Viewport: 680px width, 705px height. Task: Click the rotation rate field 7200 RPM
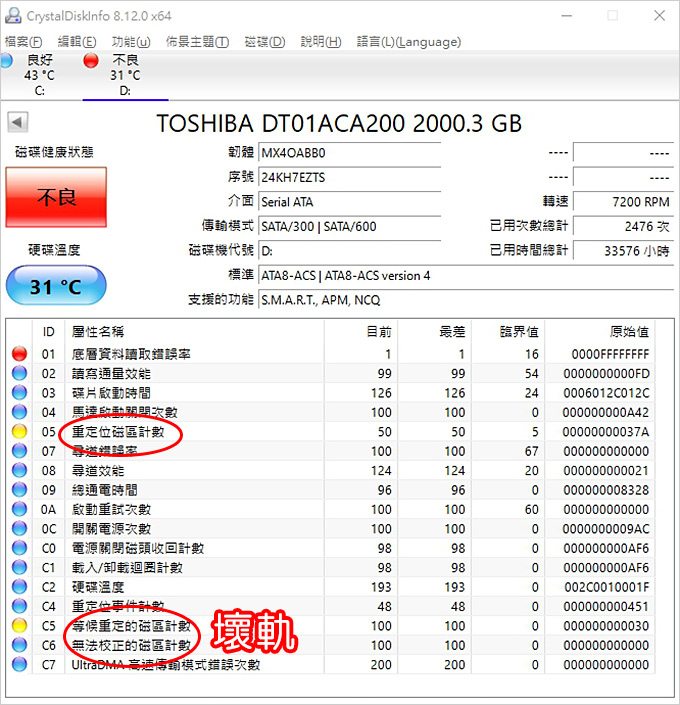coord(623,202)
